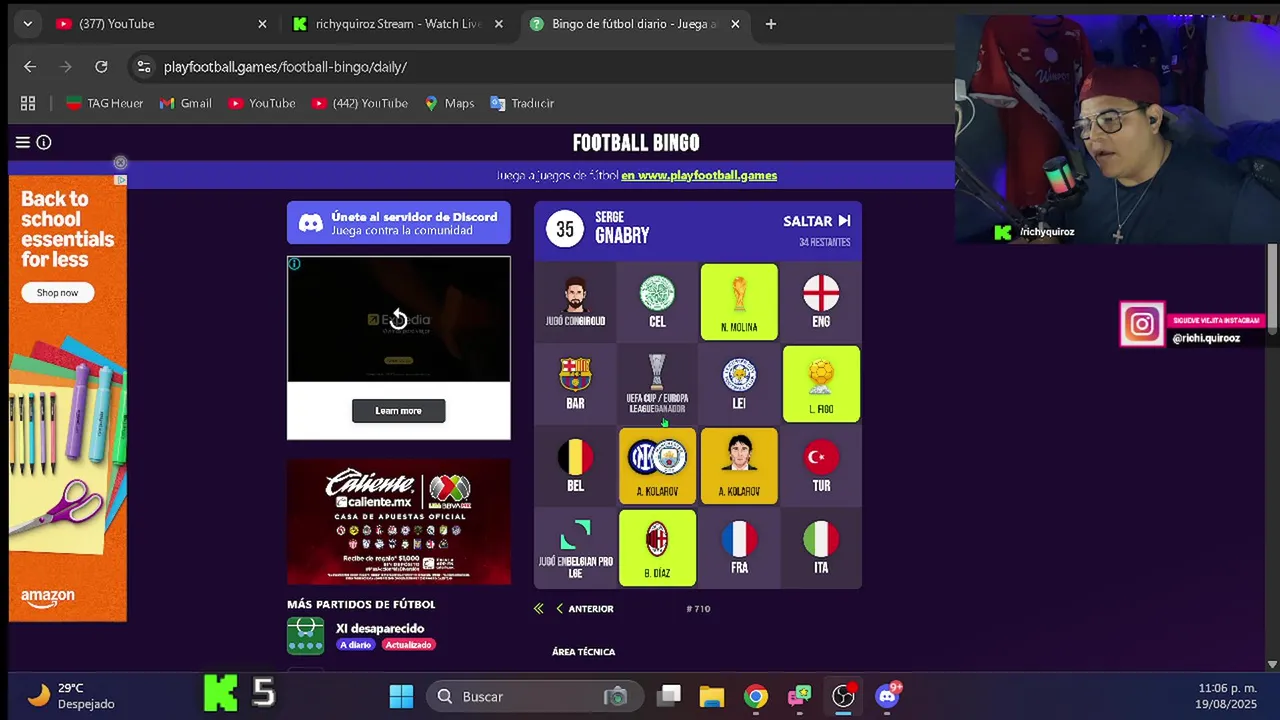The width and height of the screenshot is (1280, 720).
Task: Click the L. Figo Ballon d'Or cell
Action: click(x=821, y=384)
